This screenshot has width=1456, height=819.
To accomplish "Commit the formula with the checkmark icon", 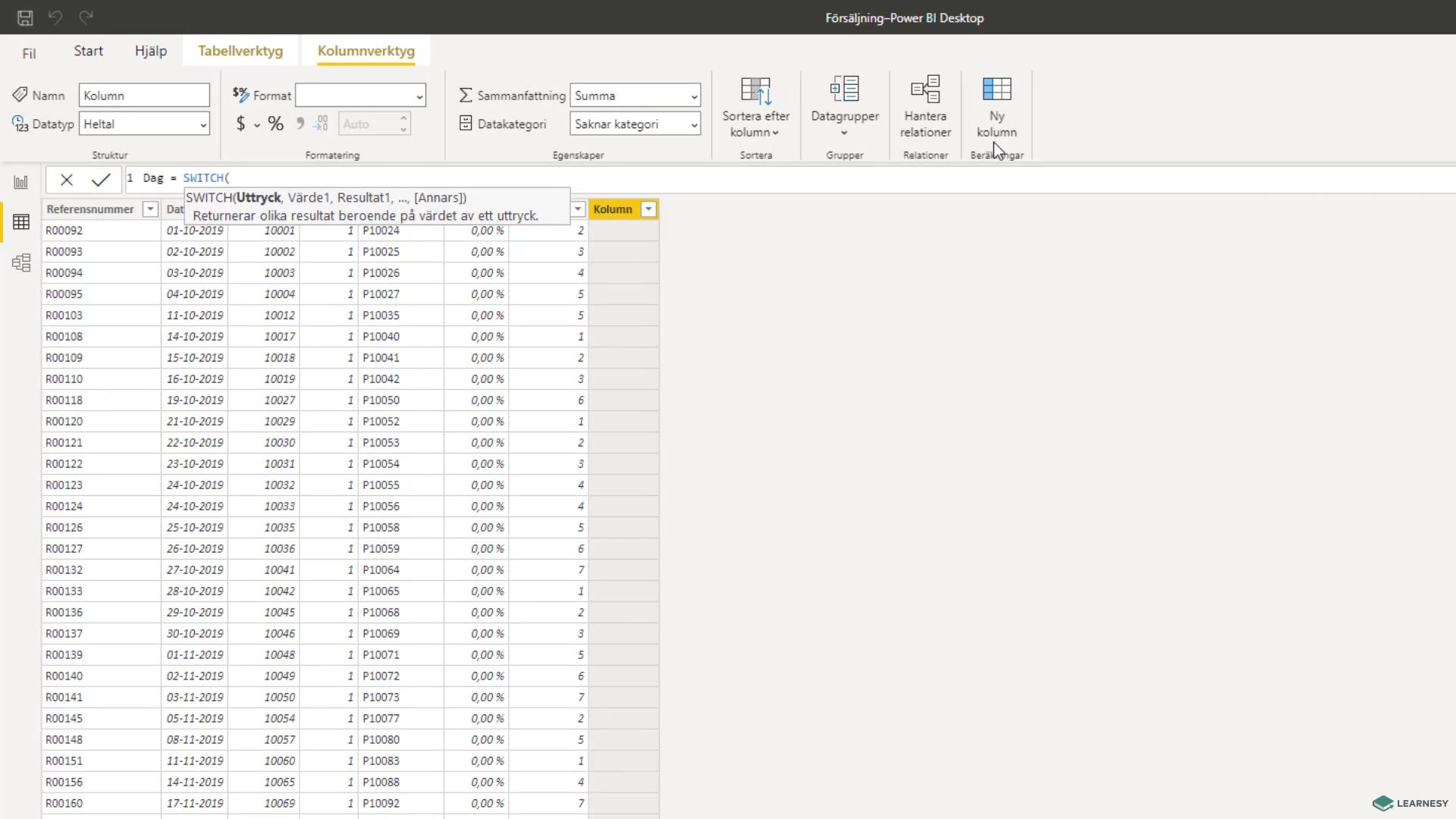I will coord(101,180).
